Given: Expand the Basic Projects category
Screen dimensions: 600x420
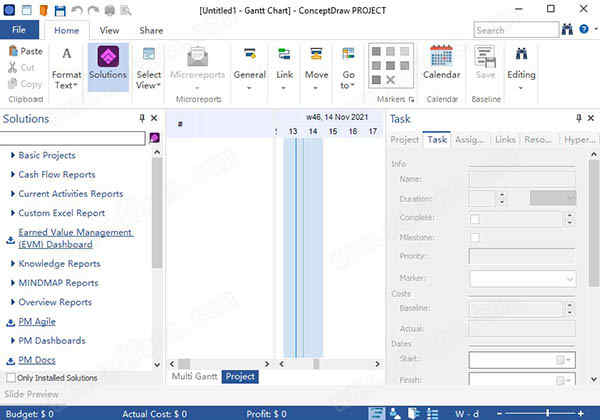Looking at the screenshot, I should point(13,155).
